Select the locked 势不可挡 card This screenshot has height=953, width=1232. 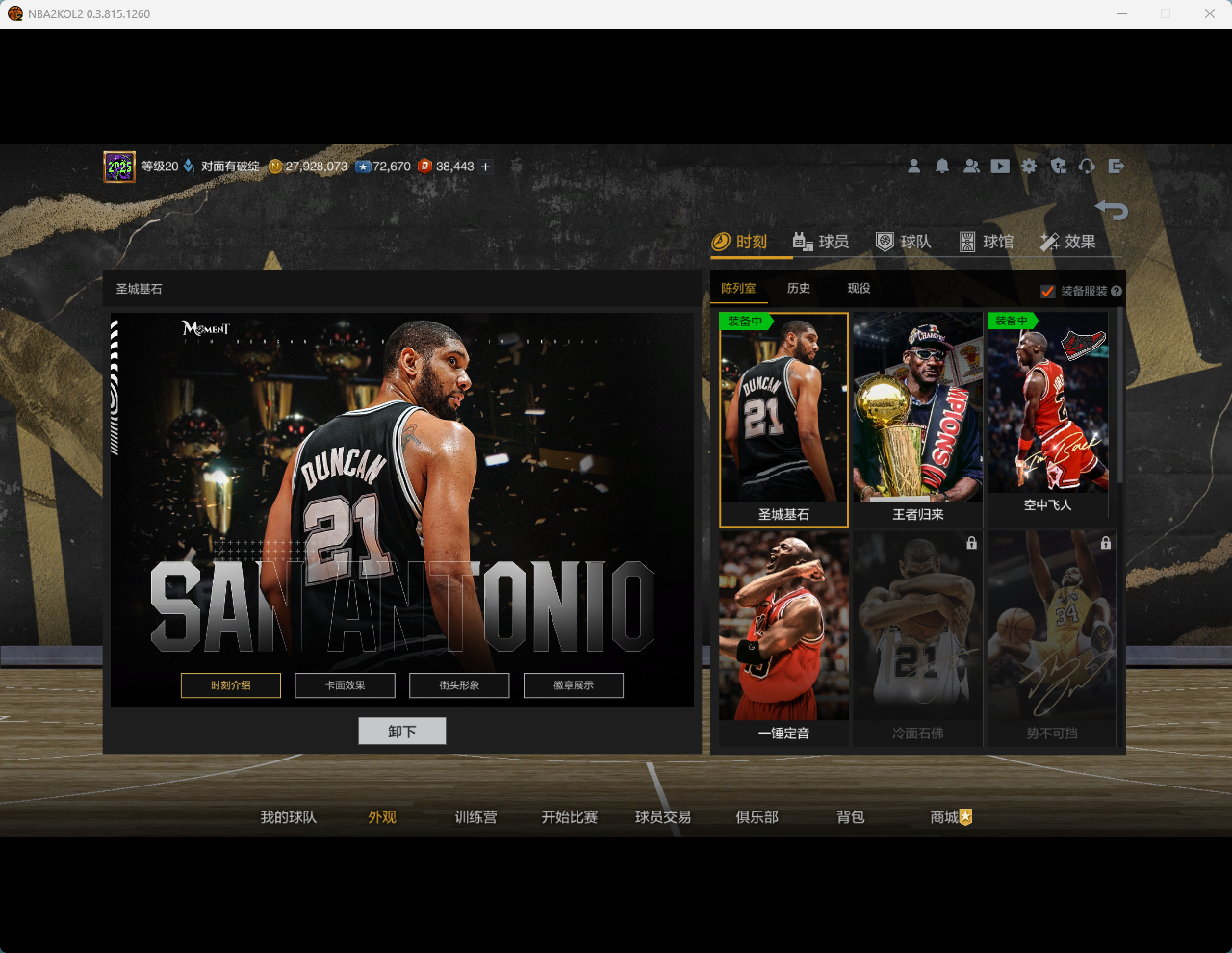(x=1051, y=638)
